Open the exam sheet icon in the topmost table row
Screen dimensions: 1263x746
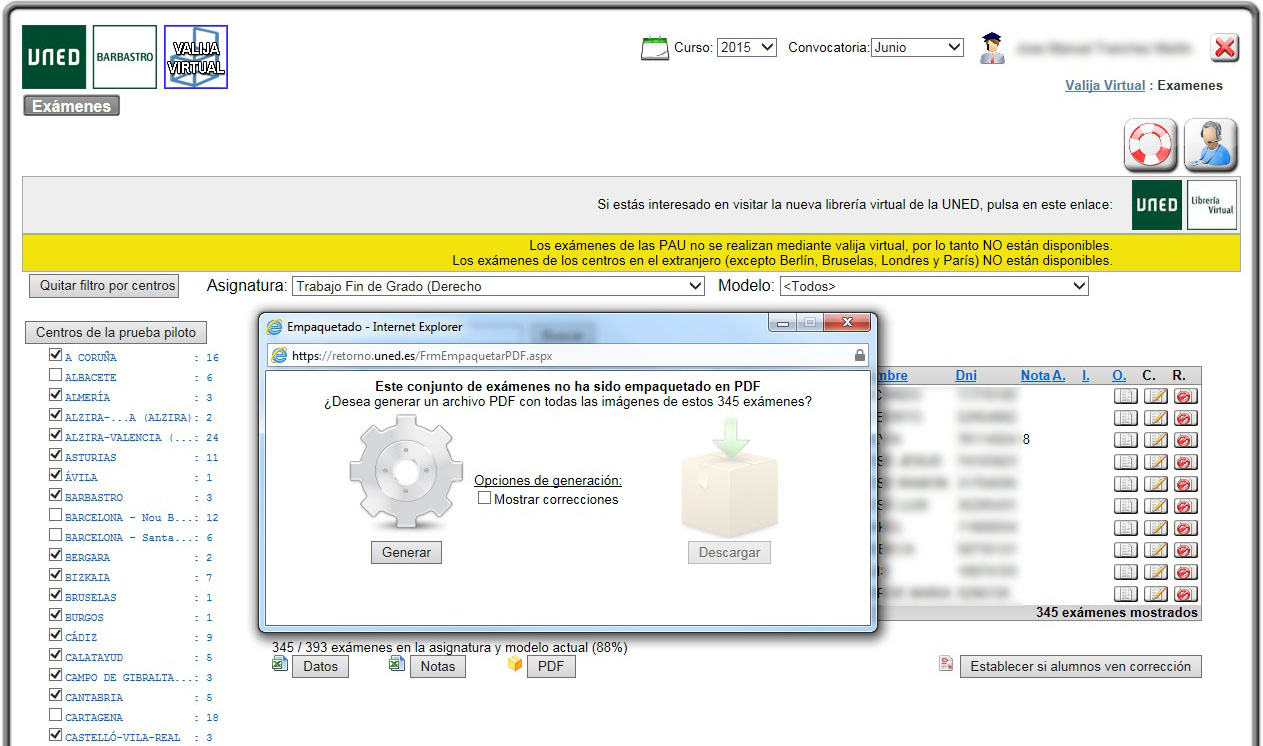click(x=1126, y=395)
